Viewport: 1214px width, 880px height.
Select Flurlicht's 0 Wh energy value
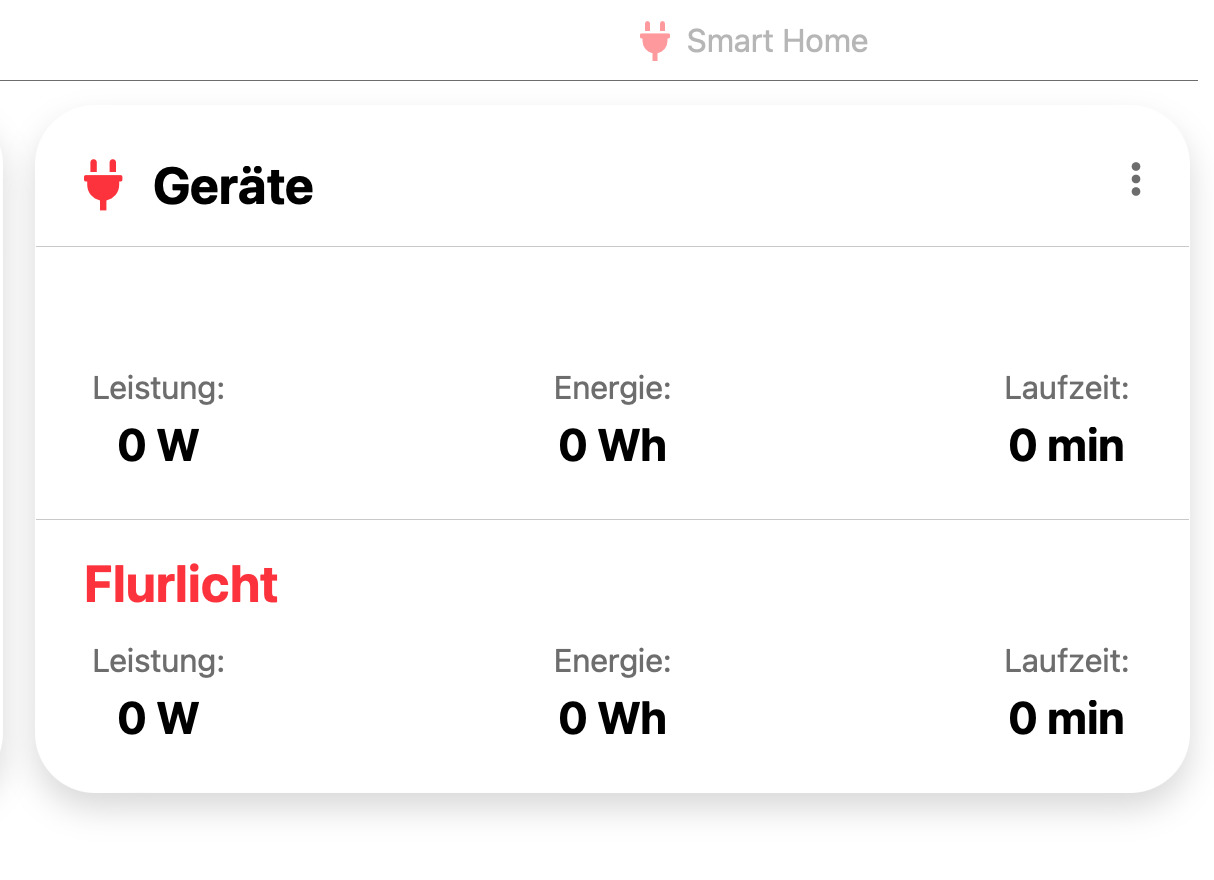612,718
